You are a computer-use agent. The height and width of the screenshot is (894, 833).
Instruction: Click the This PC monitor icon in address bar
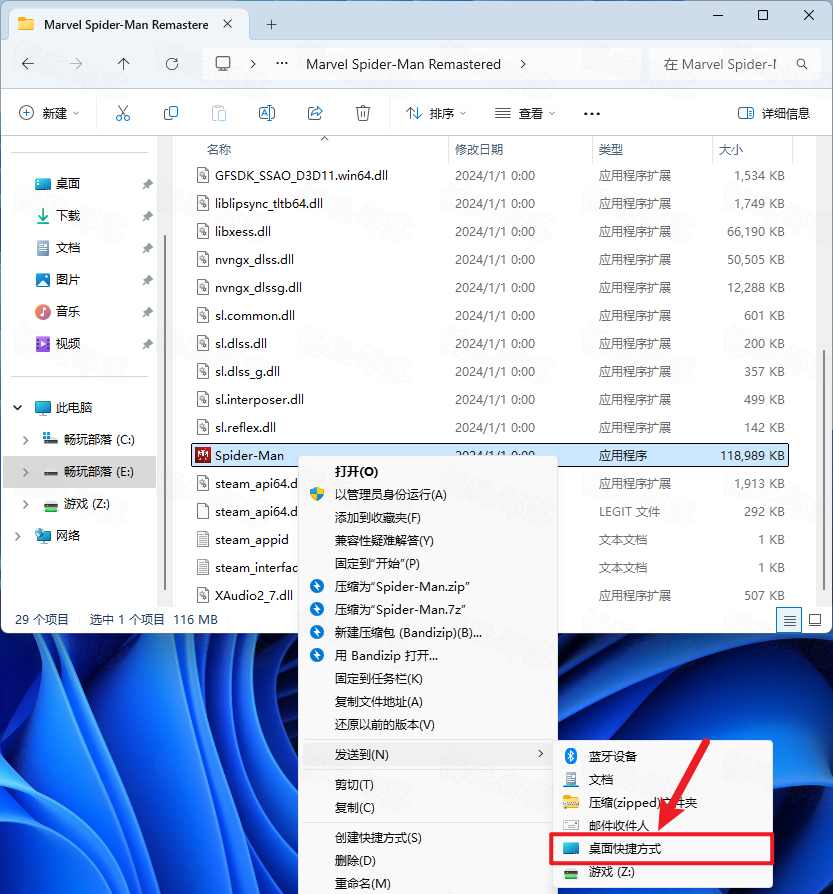(223, 63)
